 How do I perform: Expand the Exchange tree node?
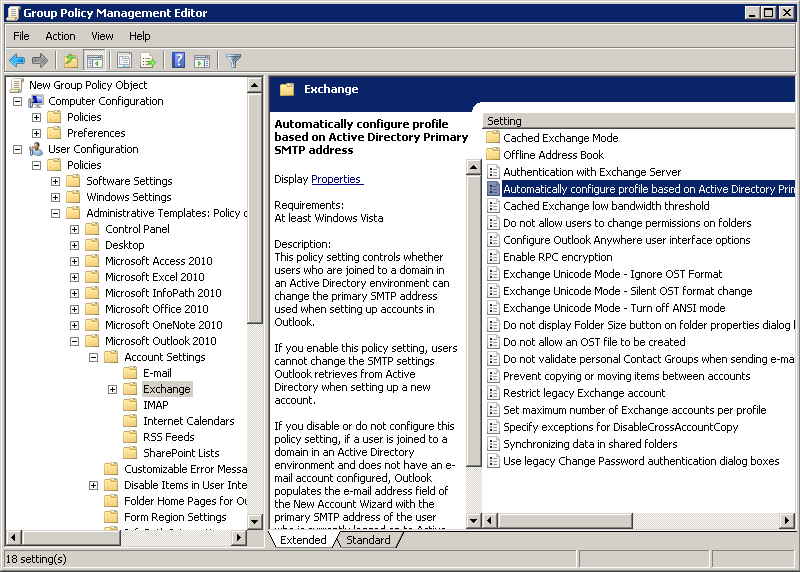112,389
